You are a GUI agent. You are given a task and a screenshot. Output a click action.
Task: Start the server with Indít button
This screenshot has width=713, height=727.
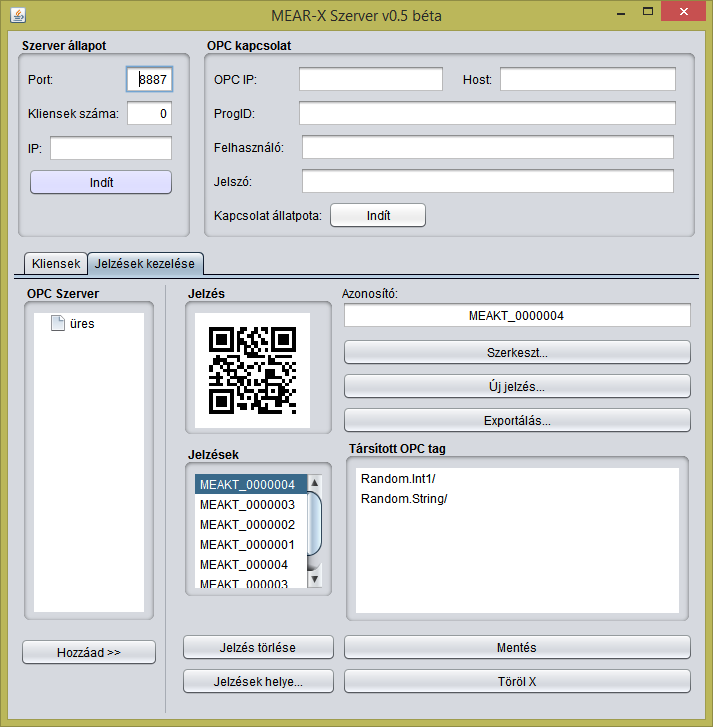101,182
